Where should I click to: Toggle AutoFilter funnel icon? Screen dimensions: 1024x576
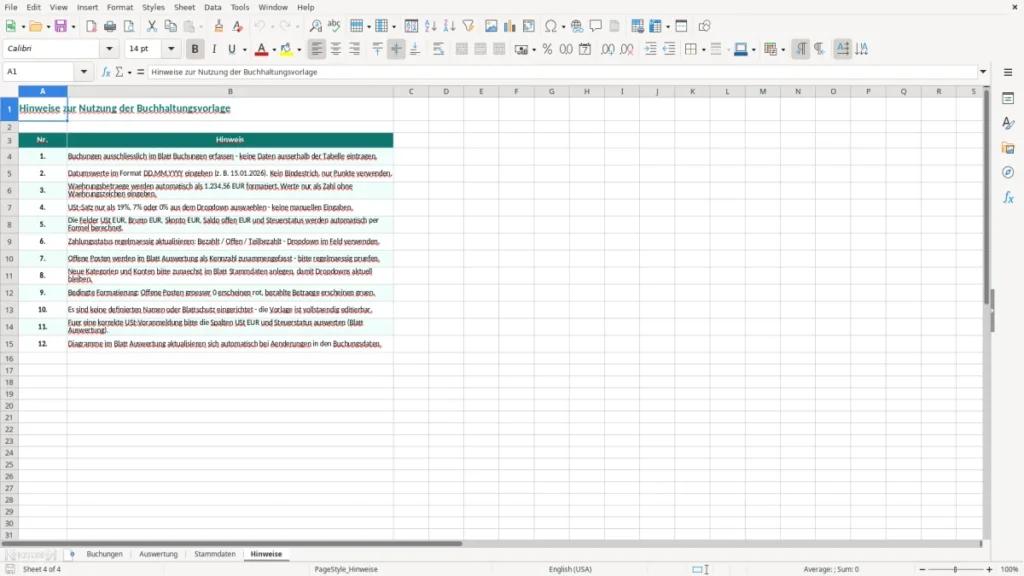(x=468, y=26)
